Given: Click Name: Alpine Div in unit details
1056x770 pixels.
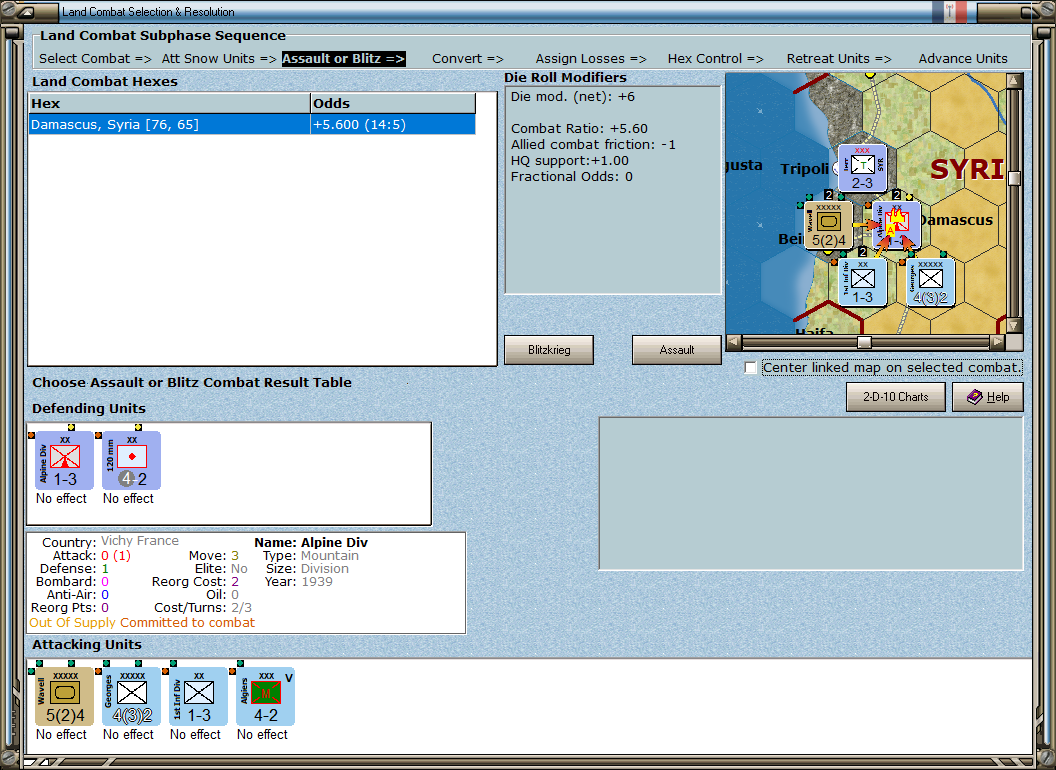Looking at the screenshot, I should coord(311,542).
